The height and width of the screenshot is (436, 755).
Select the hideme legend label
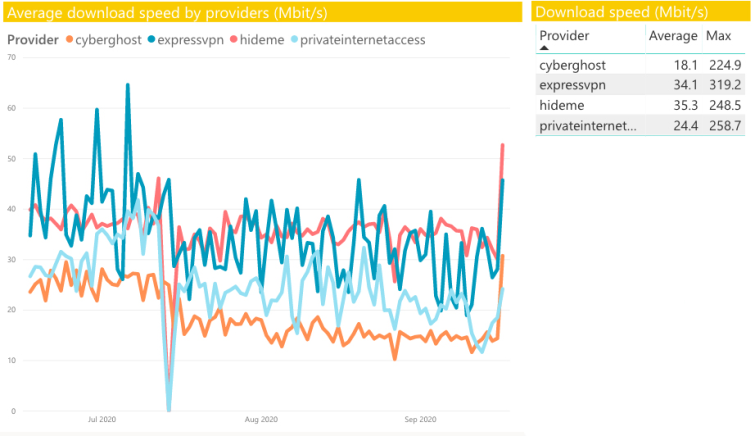tap(262, 40)
